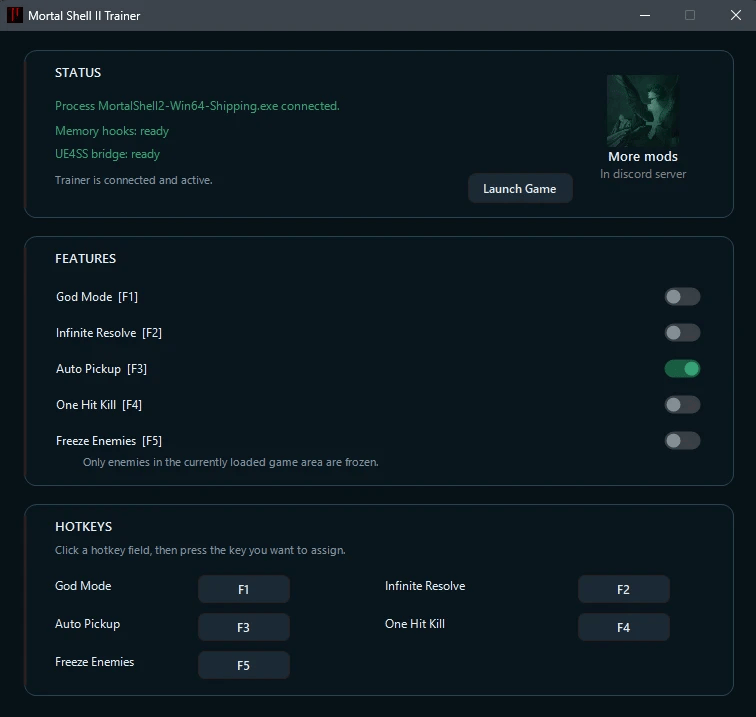
Task: Click 'Infinite Resolve [F2]' feature label
Action: click(109, 333)
